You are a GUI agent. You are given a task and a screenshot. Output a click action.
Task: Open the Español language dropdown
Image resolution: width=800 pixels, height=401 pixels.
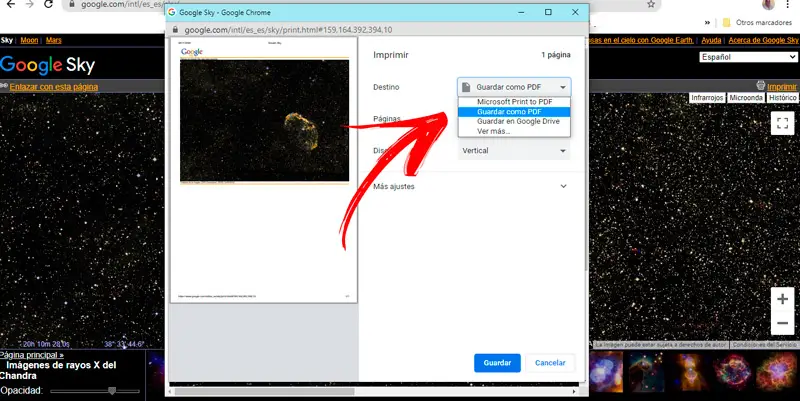[747, 57]
